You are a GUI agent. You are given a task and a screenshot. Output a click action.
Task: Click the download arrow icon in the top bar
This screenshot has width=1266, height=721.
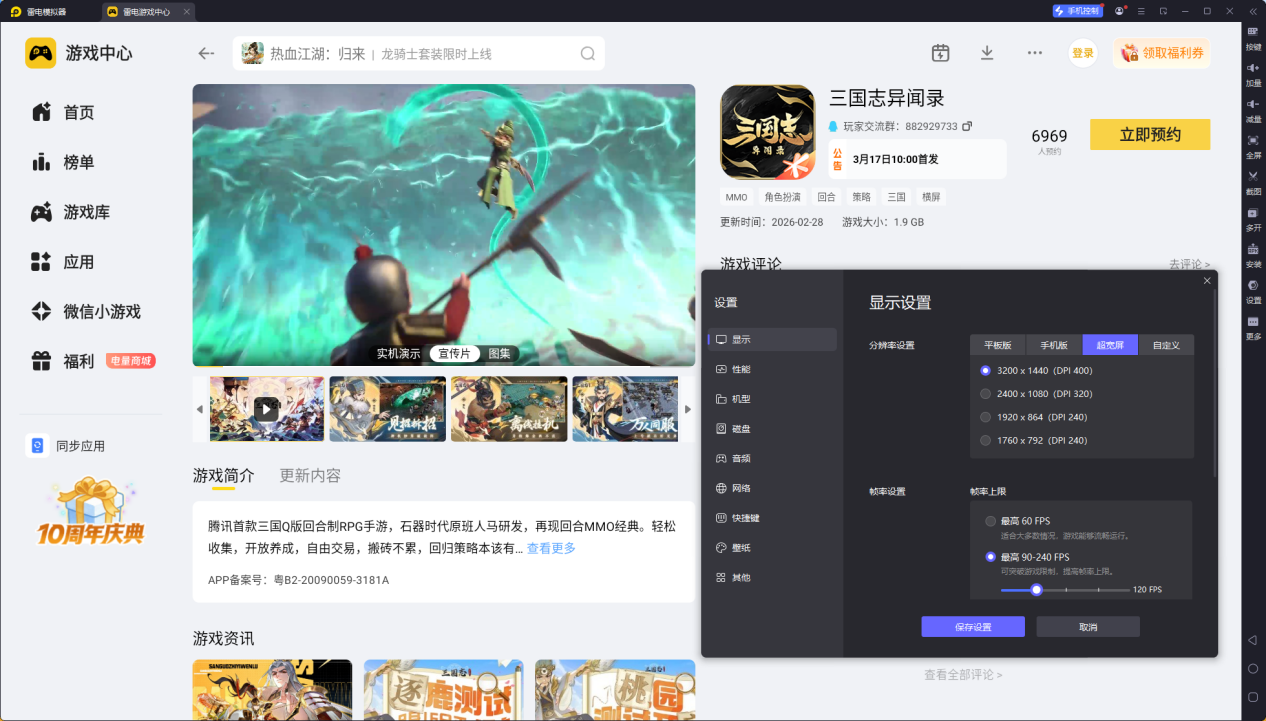987,53
